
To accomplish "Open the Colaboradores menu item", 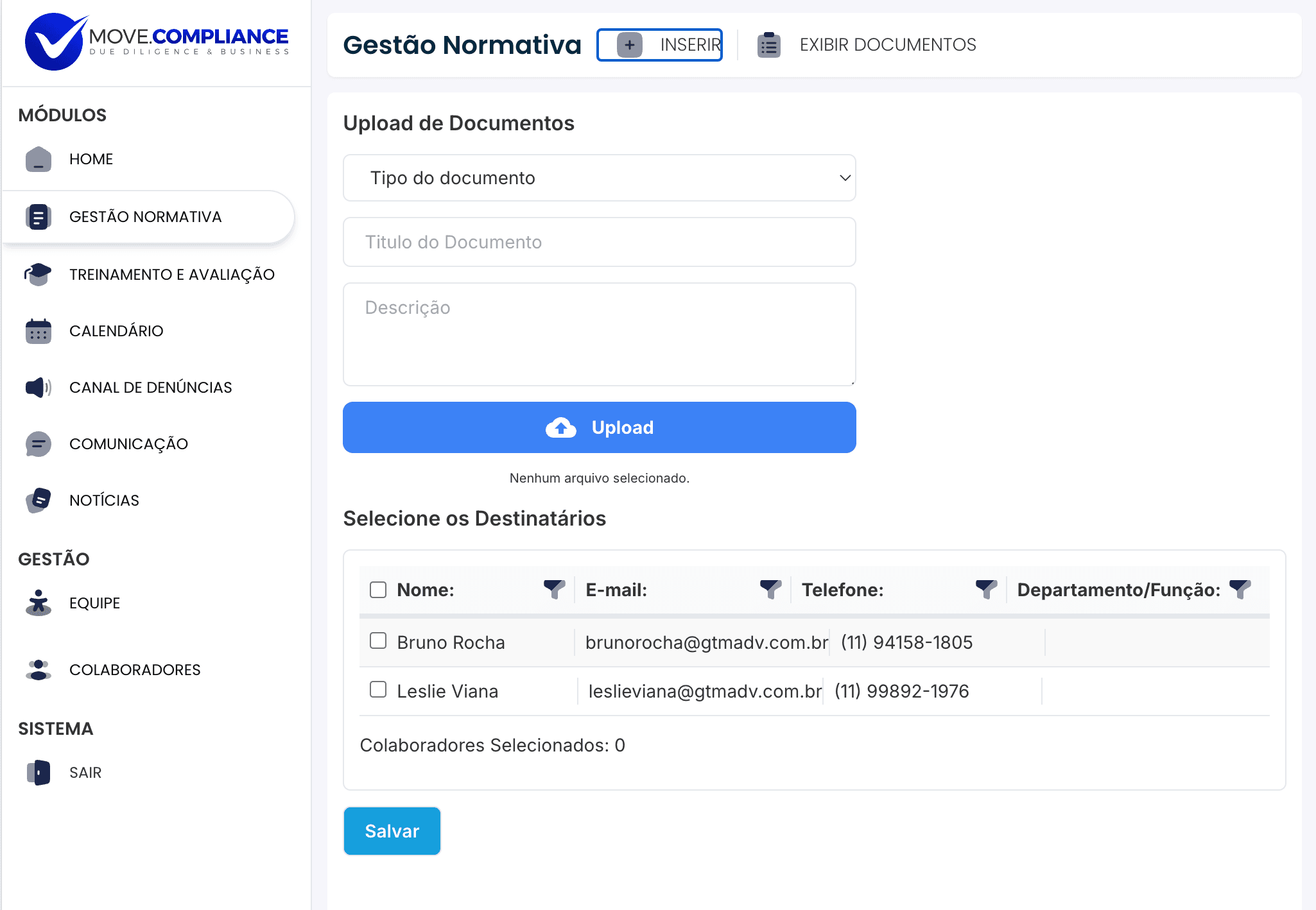I will [135, 670].
